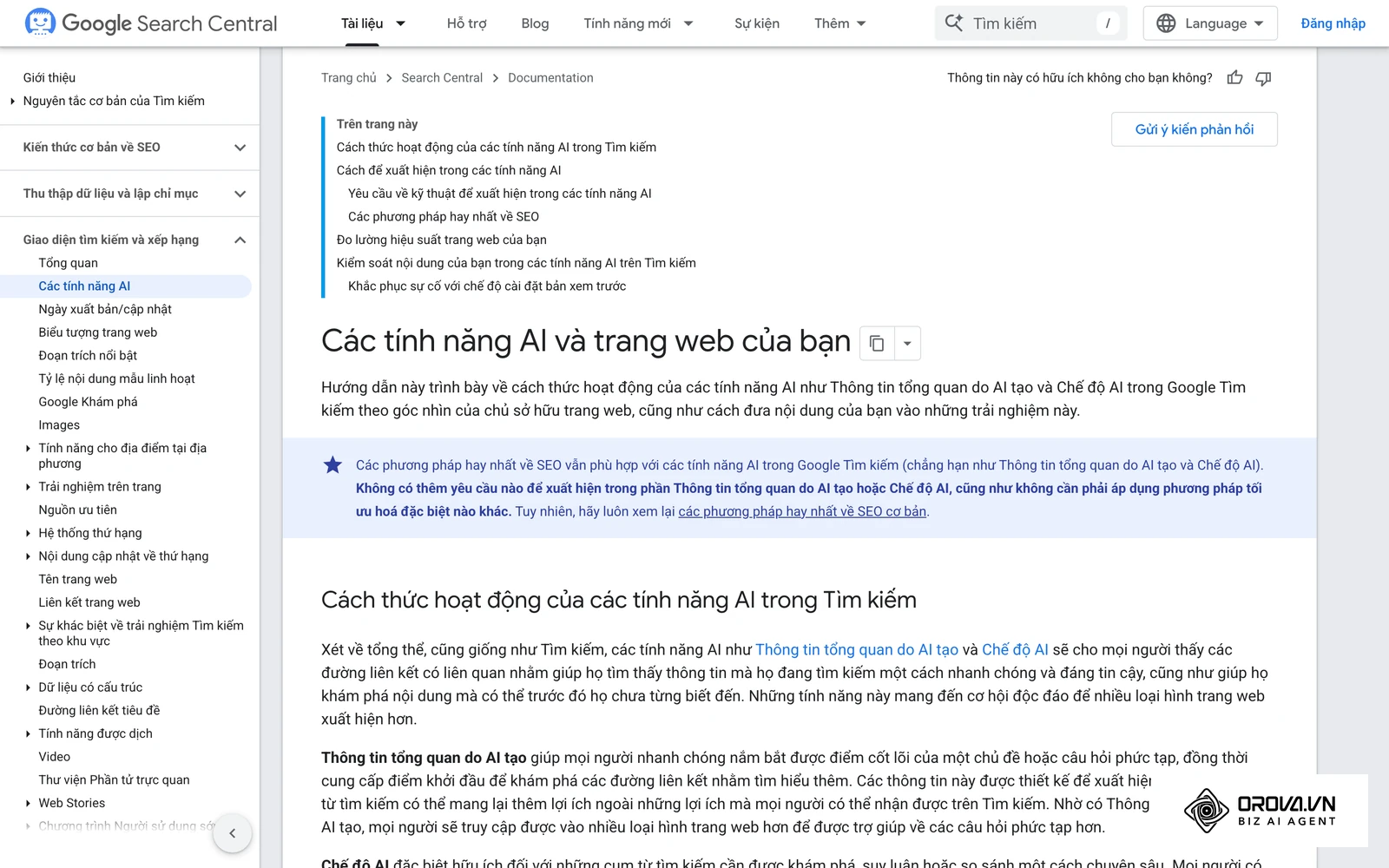
Task: Click the globe Language icon
Action: point(1166,23)
